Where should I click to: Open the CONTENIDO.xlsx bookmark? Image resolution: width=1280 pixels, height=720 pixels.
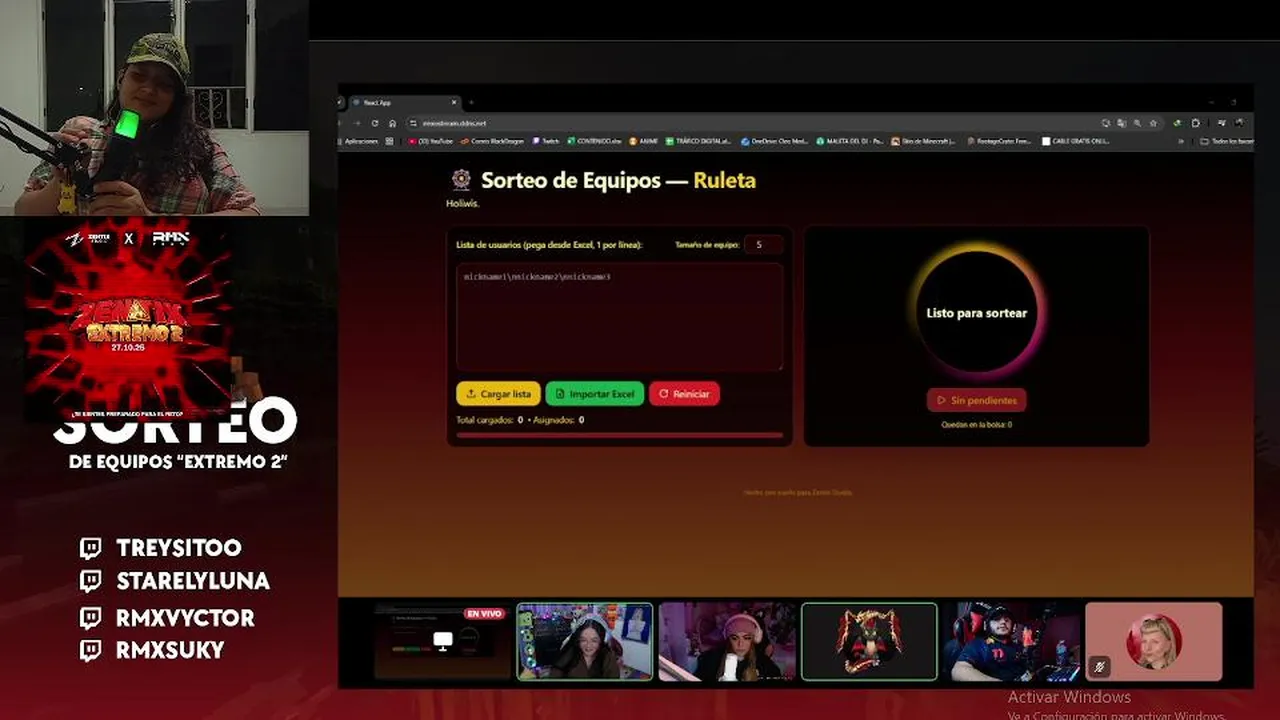595,141
